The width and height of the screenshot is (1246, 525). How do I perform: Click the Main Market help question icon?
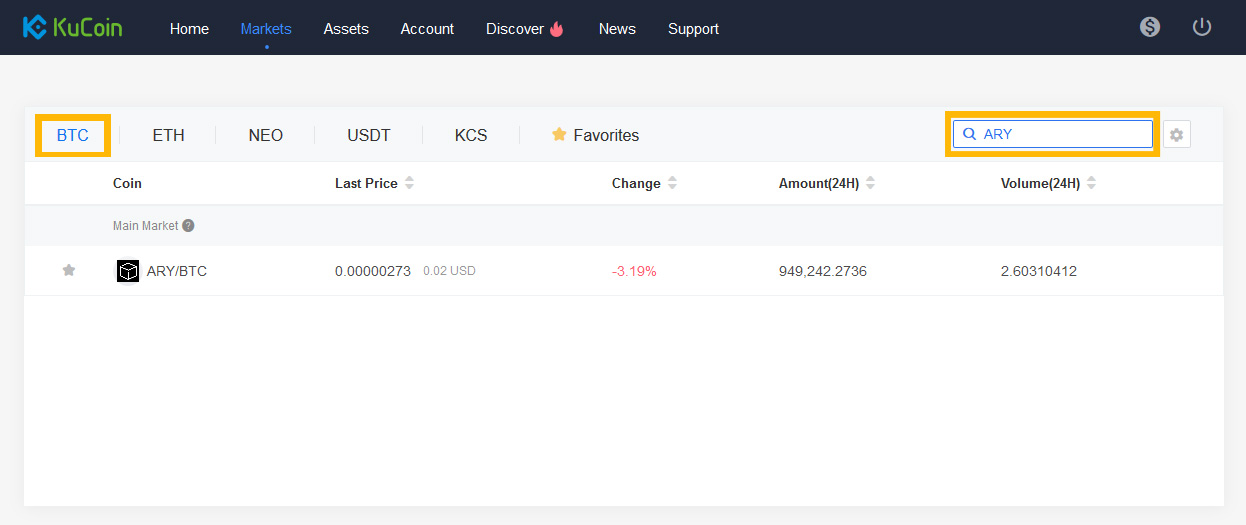point(188,226)
